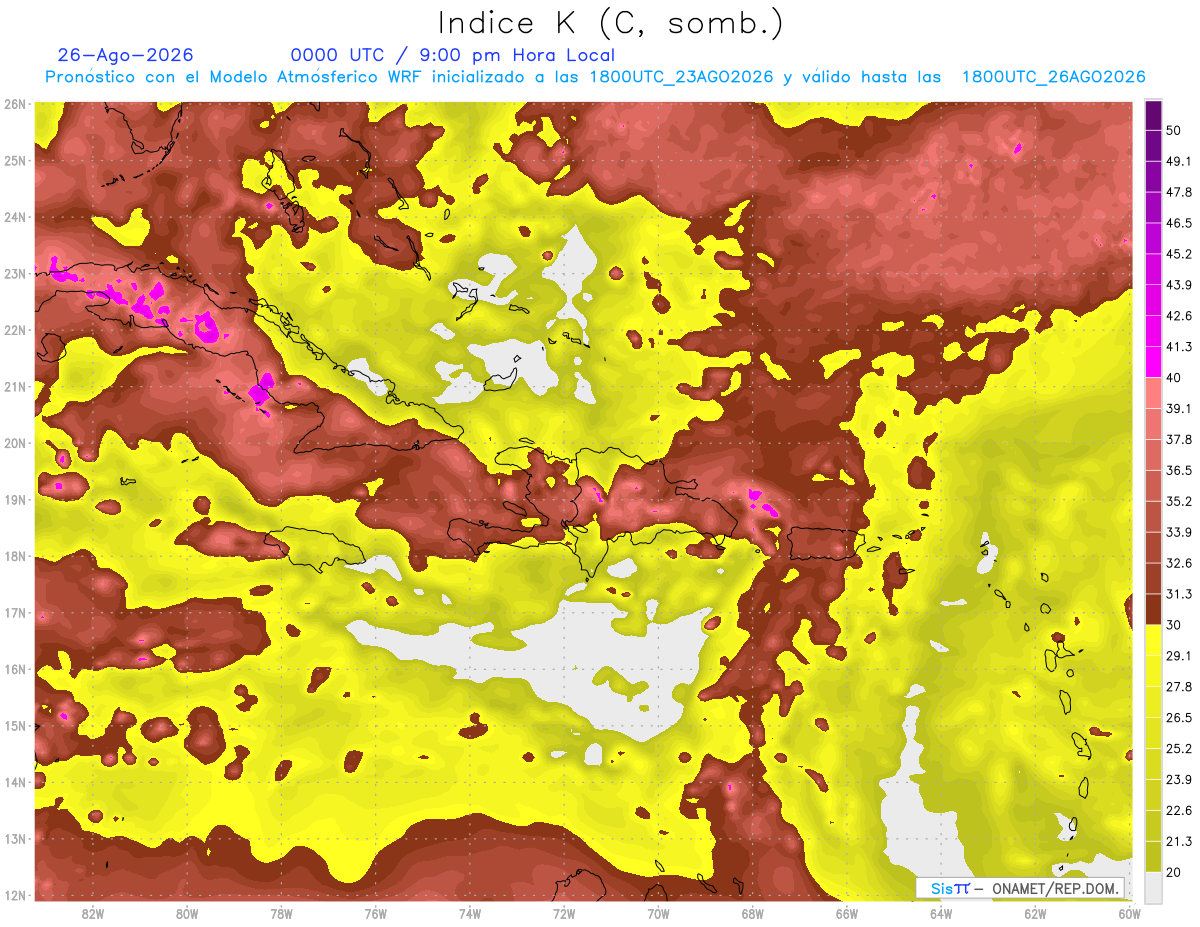Image resolution: width=1200 pixels, height=927 pixels.
Task: Click the color bar value '25.2'
Action: coord(1178,749)
